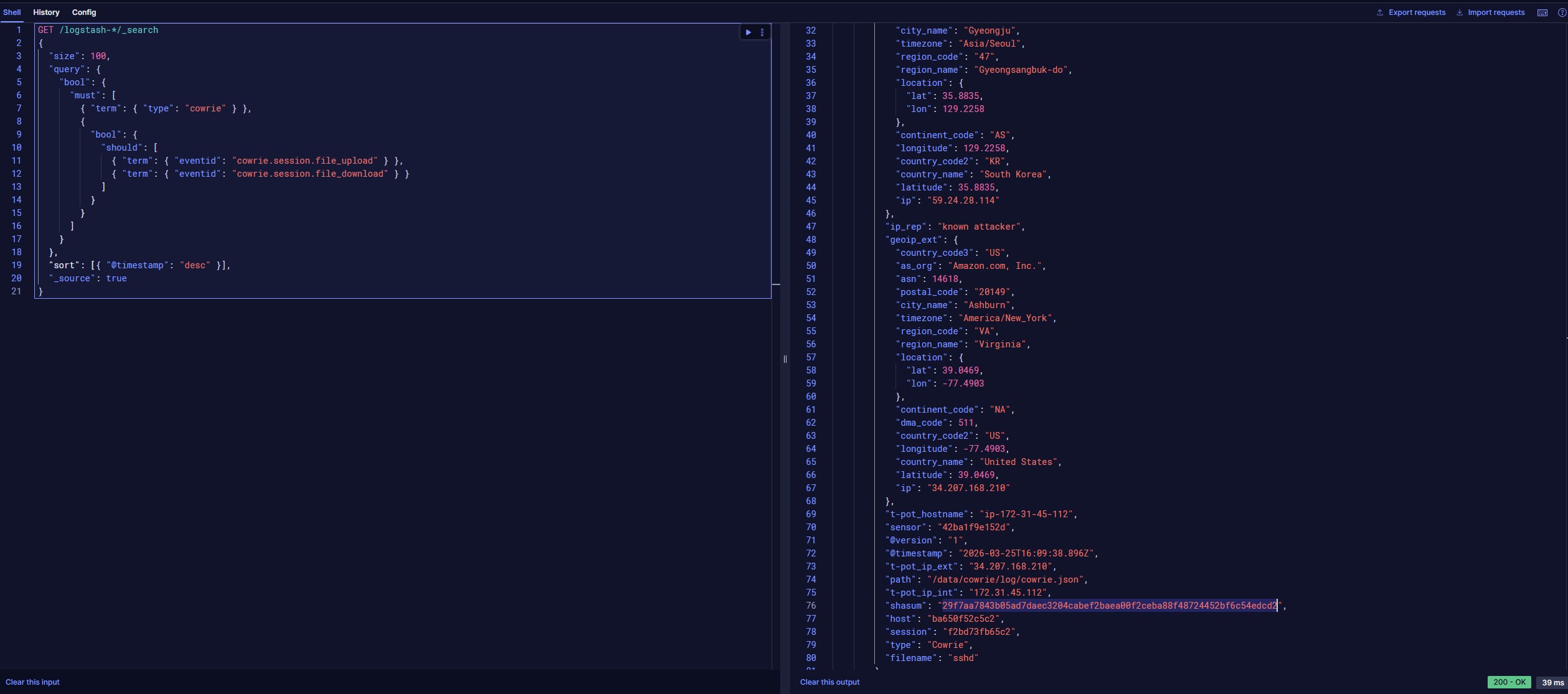Click the 200 - OK status badge

click(1509, 682)
